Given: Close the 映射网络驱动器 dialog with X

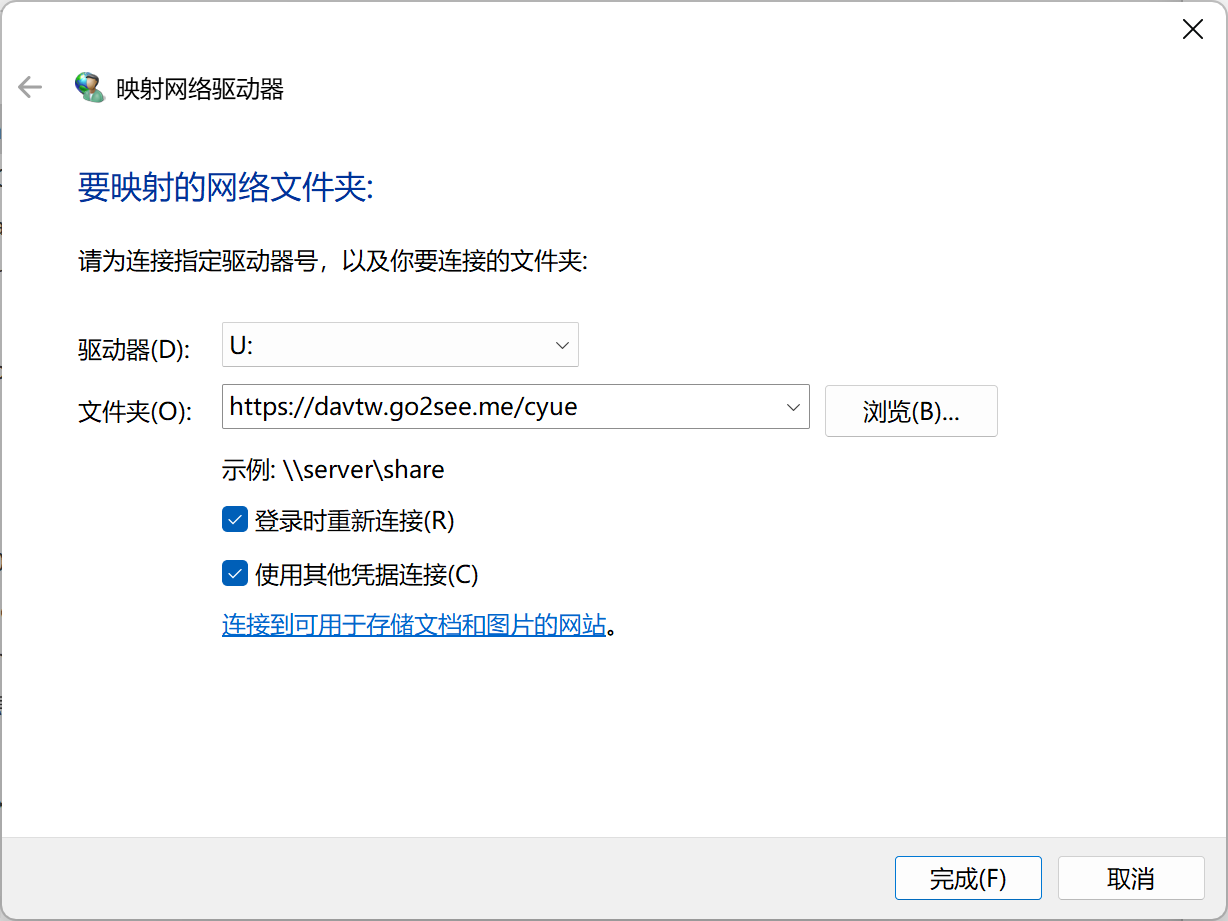Looking at the screenshot, I should pos(1192,30).
